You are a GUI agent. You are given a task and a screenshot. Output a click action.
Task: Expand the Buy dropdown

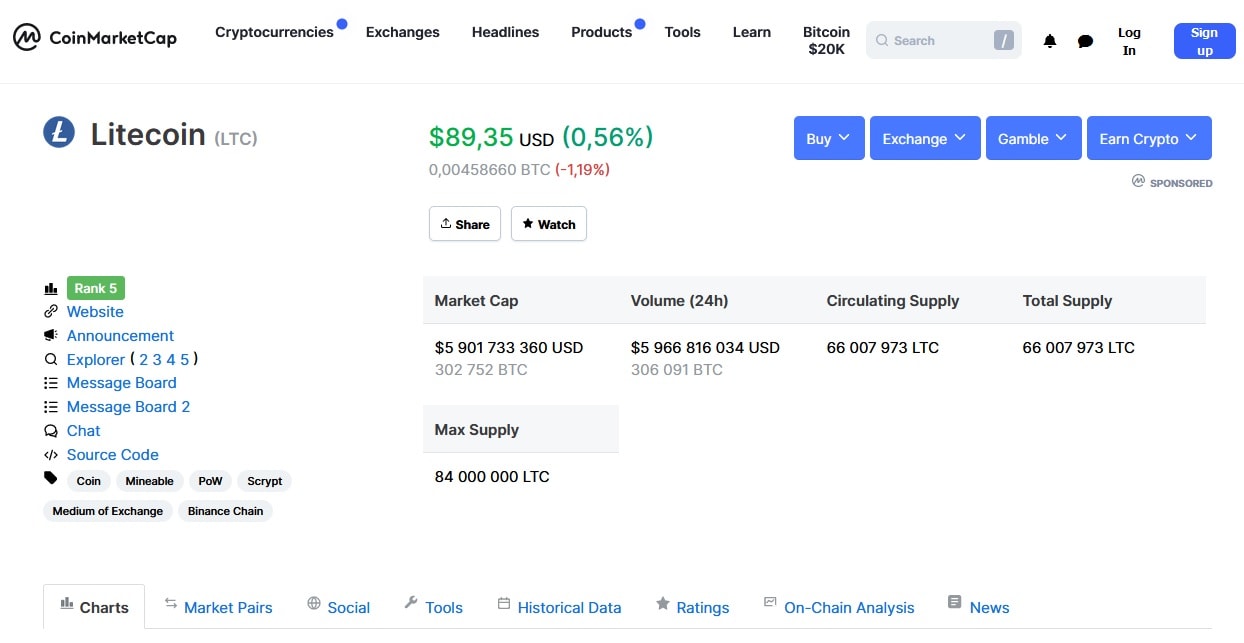[829, 138]
